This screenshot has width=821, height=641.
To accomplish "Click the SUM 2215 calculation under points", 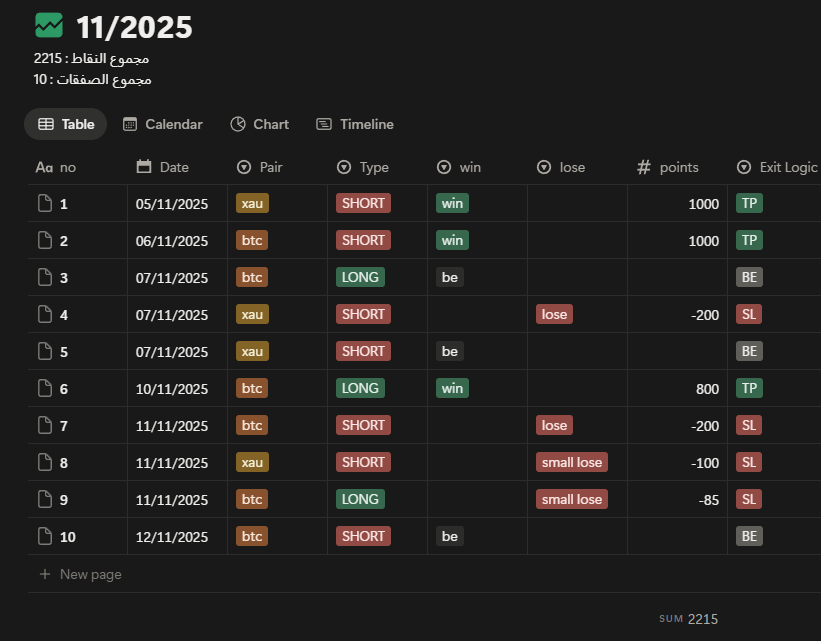I will [x=688, y=619].
